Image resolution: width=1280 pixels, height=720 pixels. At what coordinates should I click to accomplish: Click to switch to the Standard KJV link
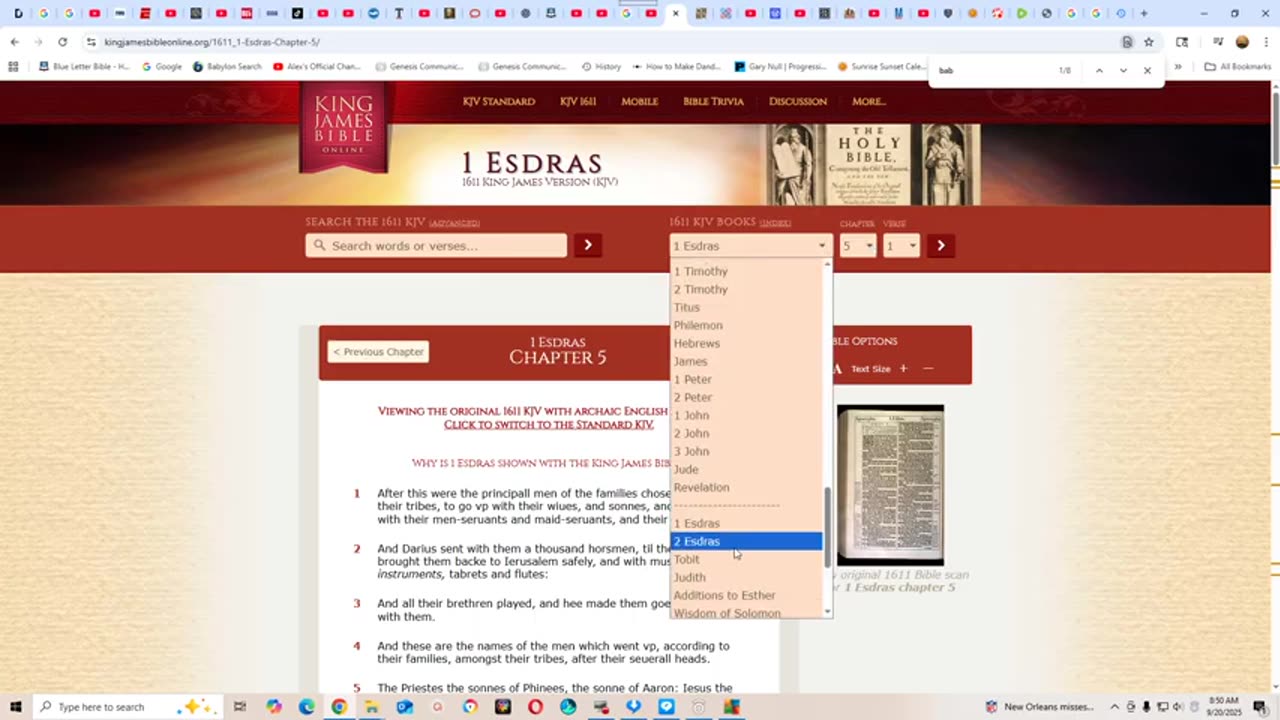tap(549, 425)
